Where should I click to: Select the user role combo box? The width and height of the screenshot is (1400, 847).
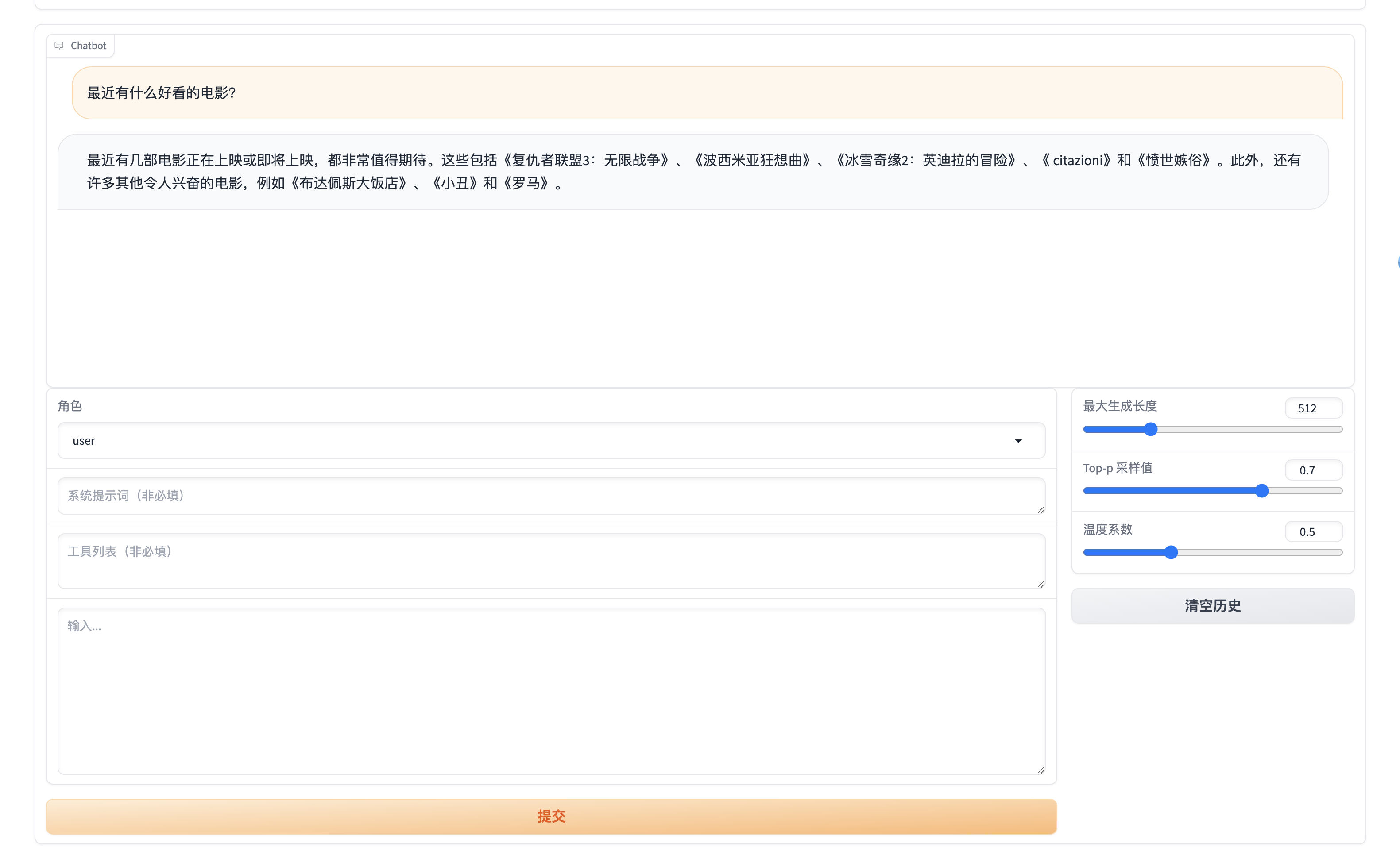pyautogui.click(x=551, y=441)
